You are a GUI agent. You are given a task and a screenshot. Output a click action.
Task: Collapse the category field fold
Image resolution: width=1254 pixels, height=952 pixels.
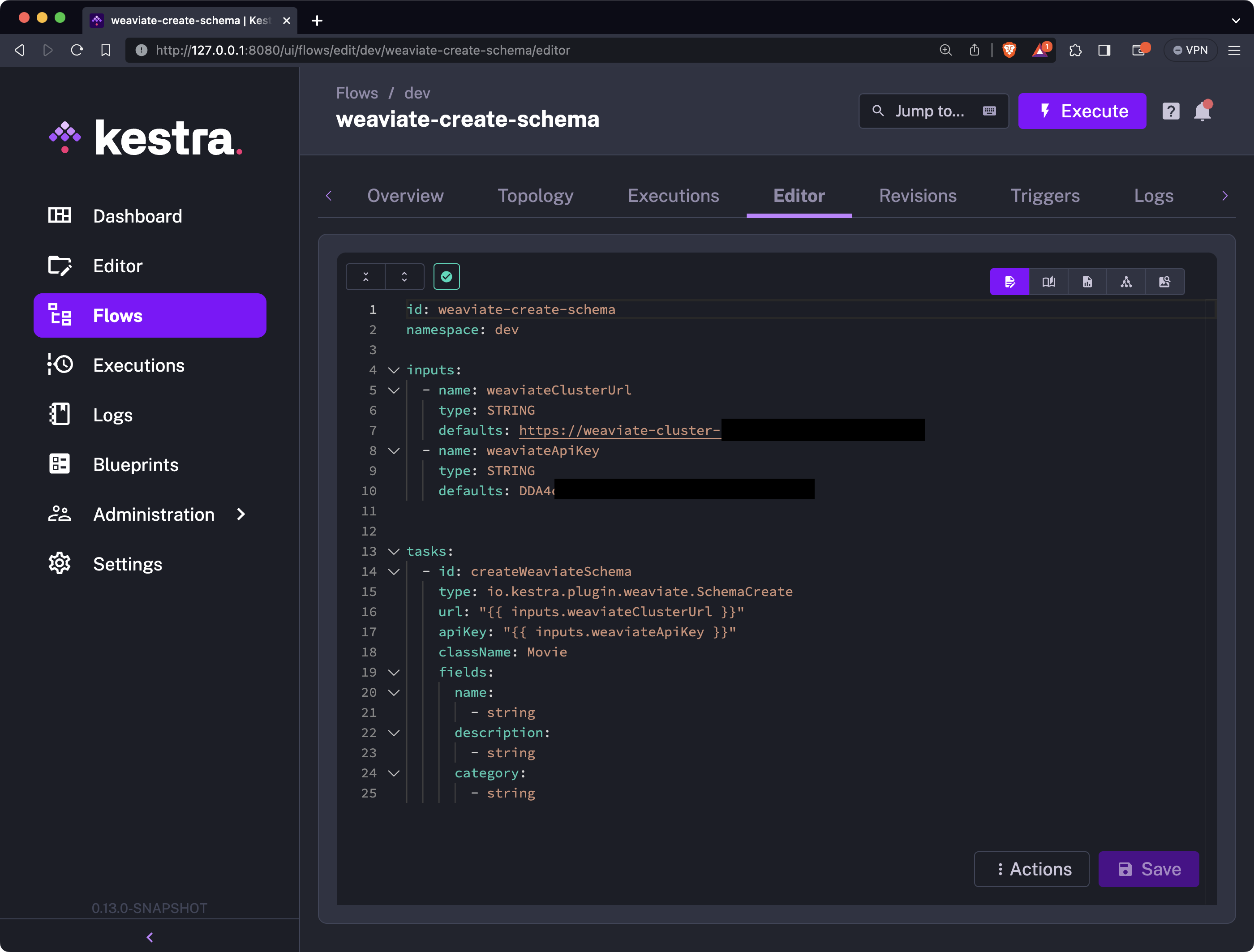pyautogui.click(x=394, y=773)
